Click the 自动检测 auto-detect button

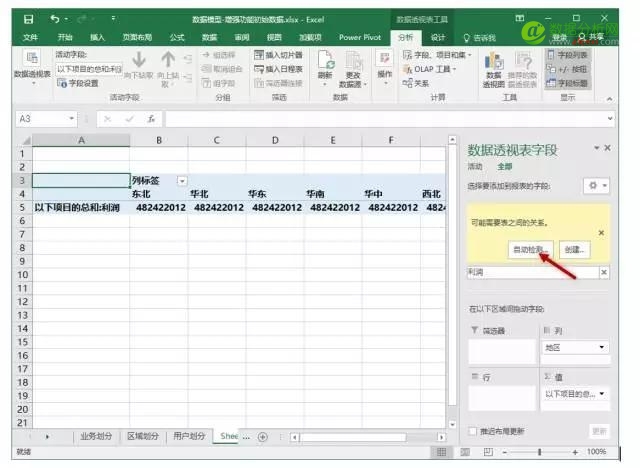531,249
